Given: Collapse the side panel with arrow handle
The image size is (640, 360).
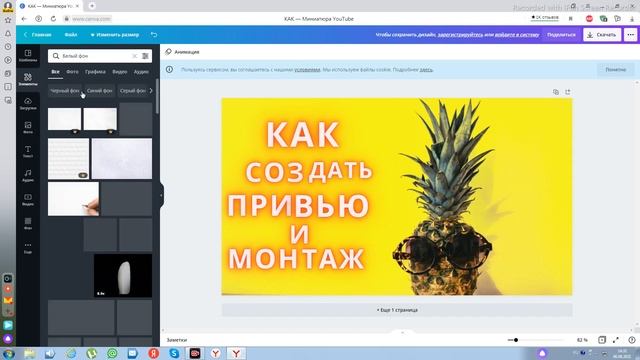Looking at the screenshot, I should pos(162,195).
